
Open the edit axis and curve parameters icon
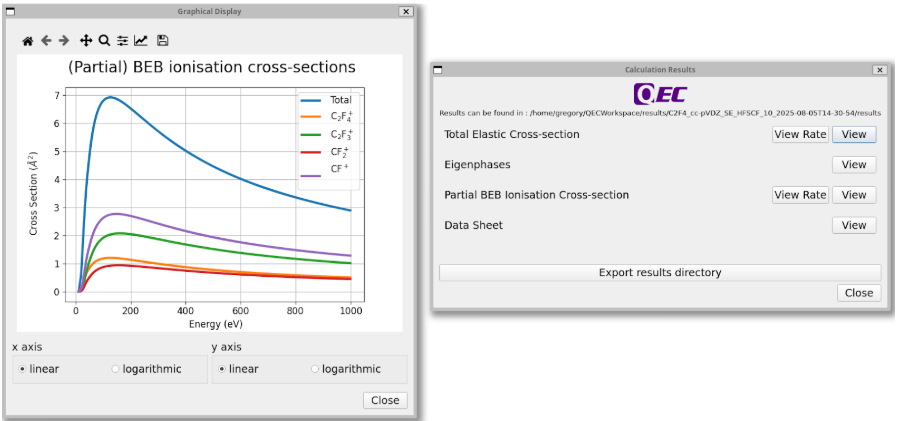tap(141, 41)
